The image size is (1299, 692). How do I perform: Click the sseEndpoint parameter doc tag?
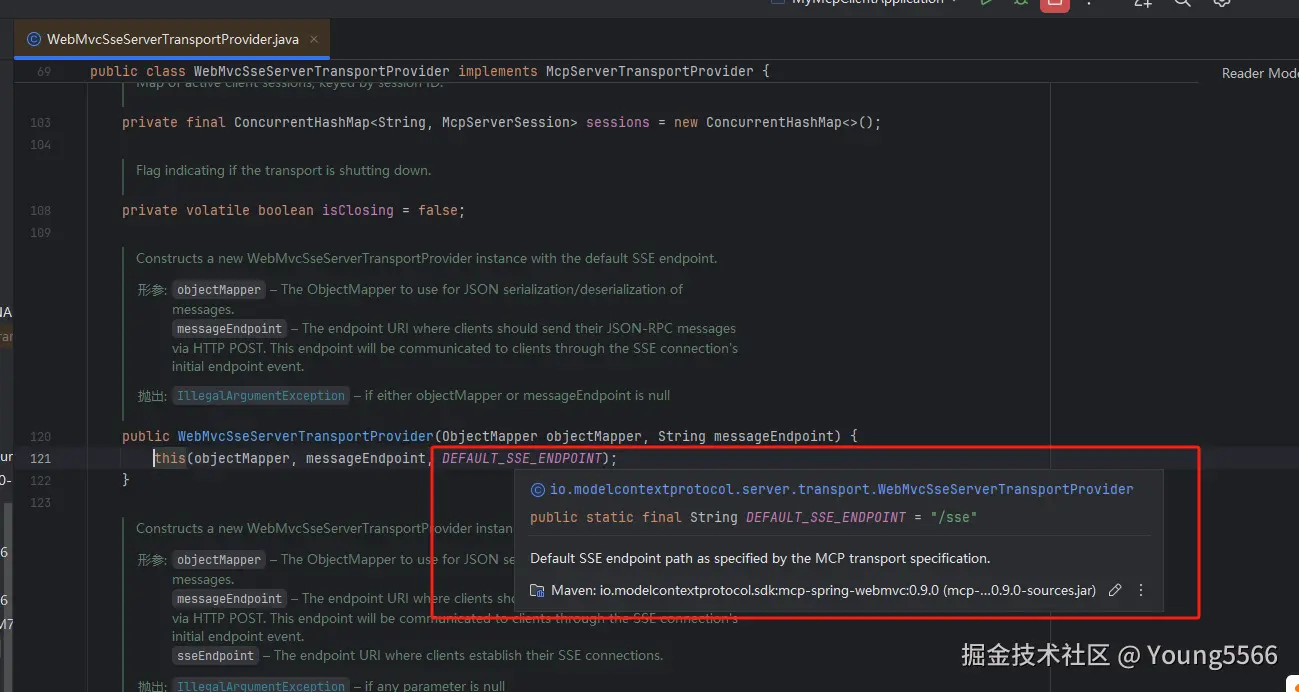216,656
